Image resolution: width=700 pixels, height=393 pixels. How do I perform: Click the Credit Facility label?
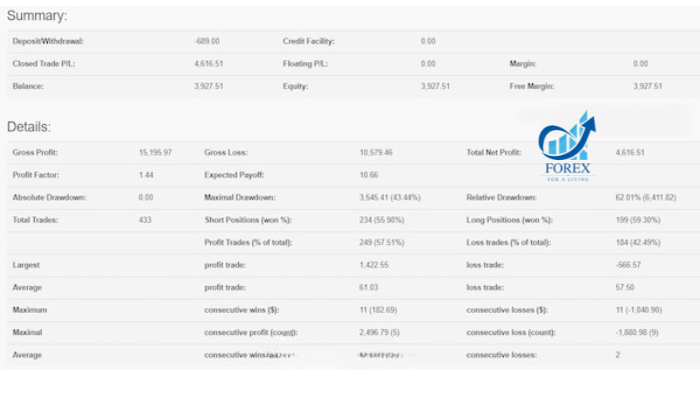(308, 41)
